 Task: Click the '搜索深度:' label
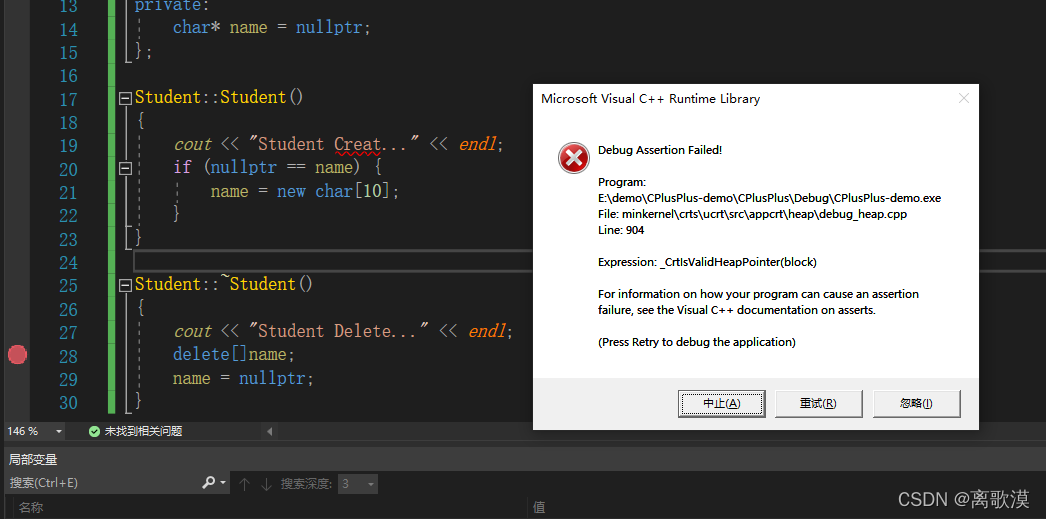point(306,484)
